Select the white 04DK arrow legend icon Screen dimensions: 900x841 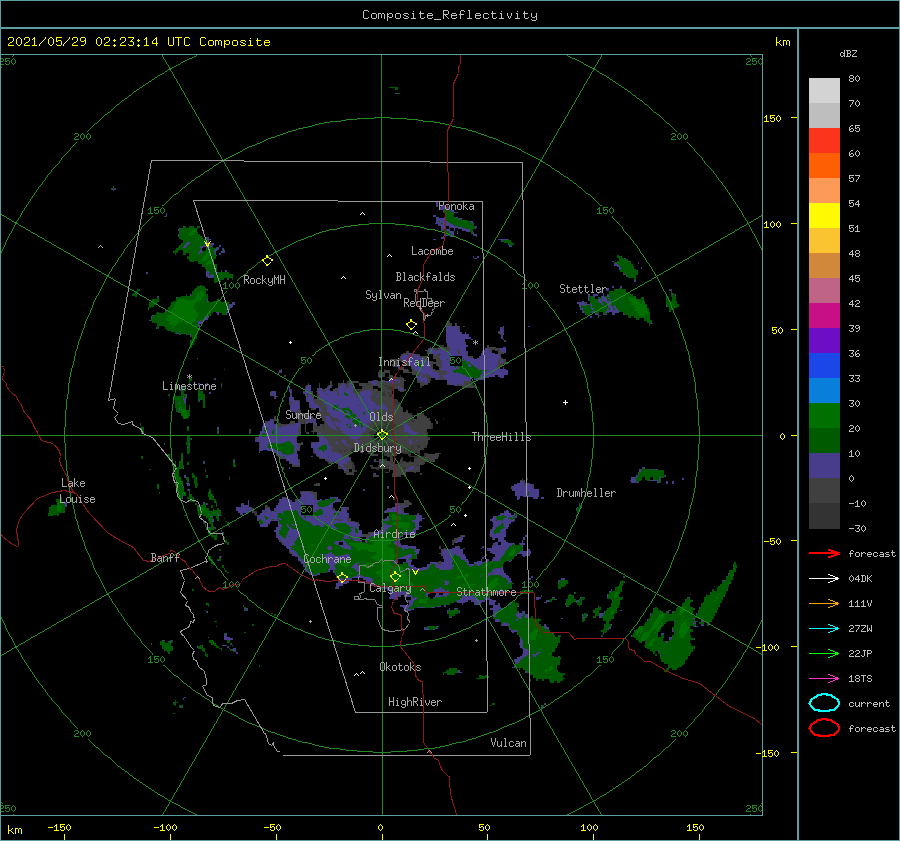click(x=824, y=578)
